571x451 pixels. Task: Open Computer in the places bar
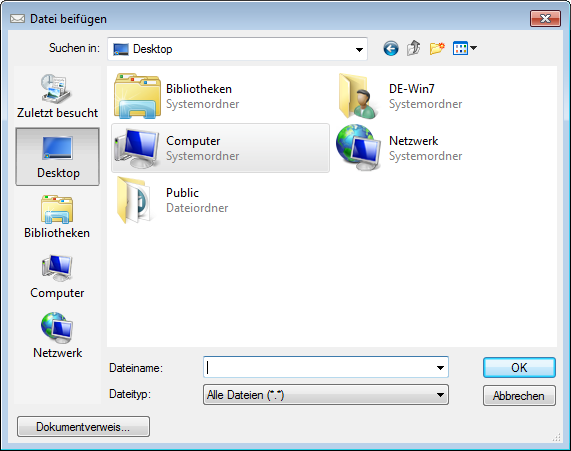tap(57, 277)
